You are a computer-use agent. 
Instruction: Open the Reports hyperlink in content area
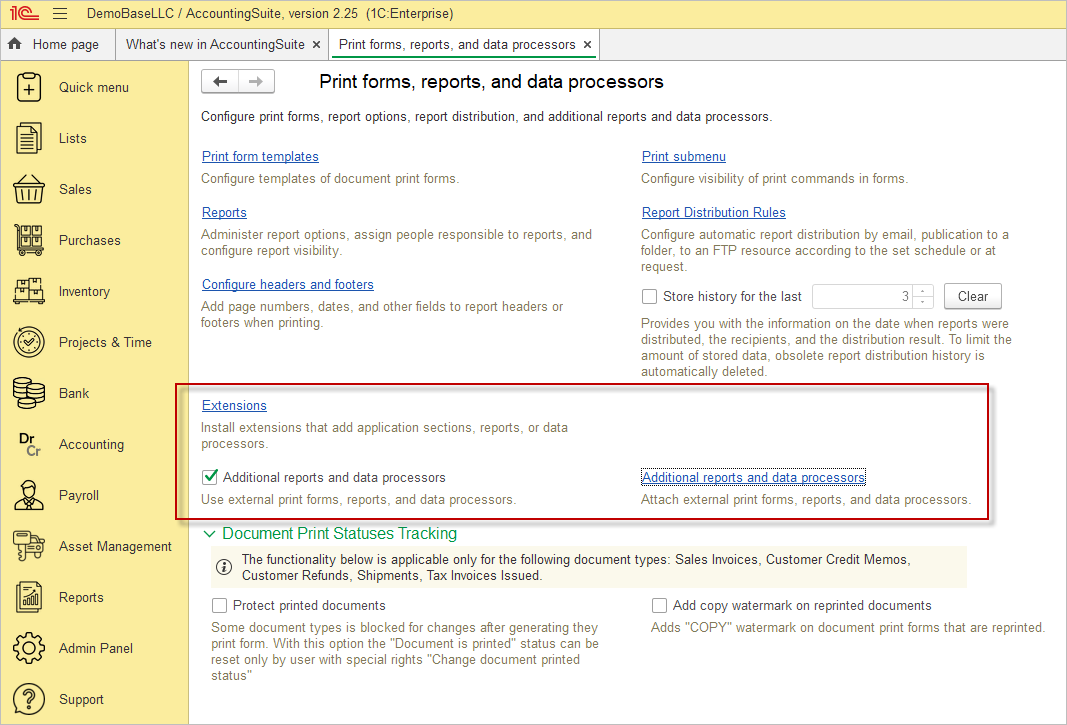tap(224, 212)
